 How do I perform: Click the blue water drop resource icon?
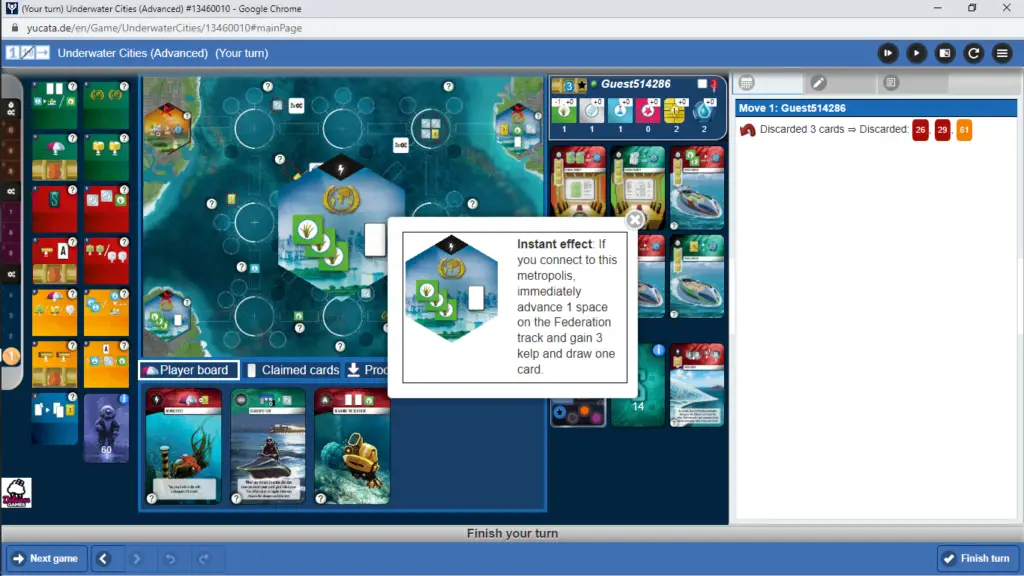703,110
